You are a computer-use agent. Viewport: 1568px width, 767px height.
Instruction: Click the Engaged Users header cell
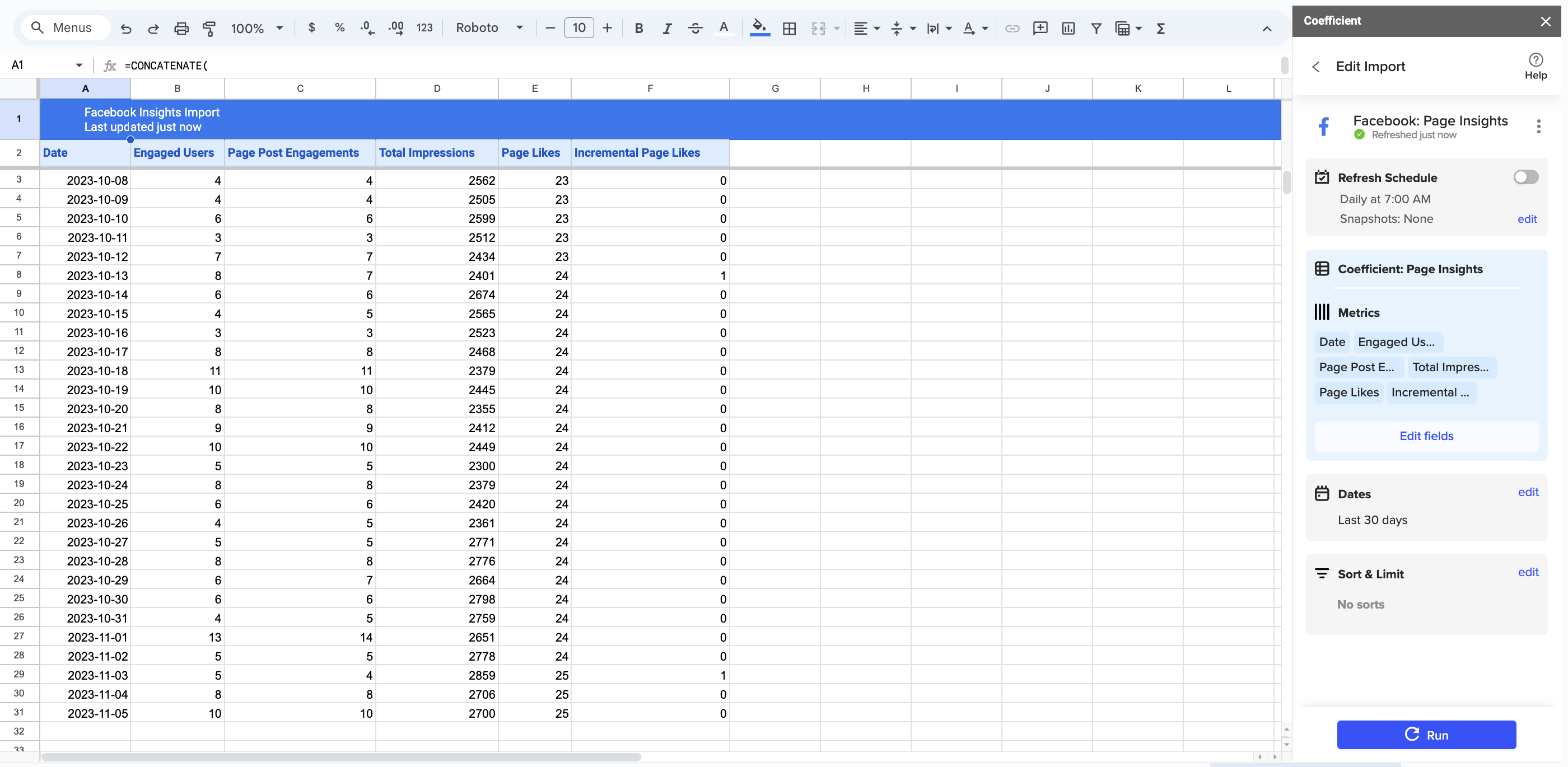(x=177, y=153)
